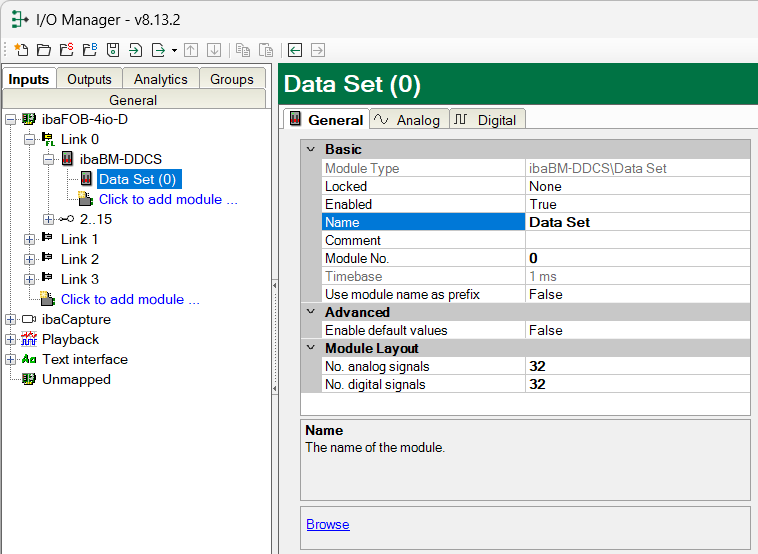Collapse the Module Layout section

309,348
